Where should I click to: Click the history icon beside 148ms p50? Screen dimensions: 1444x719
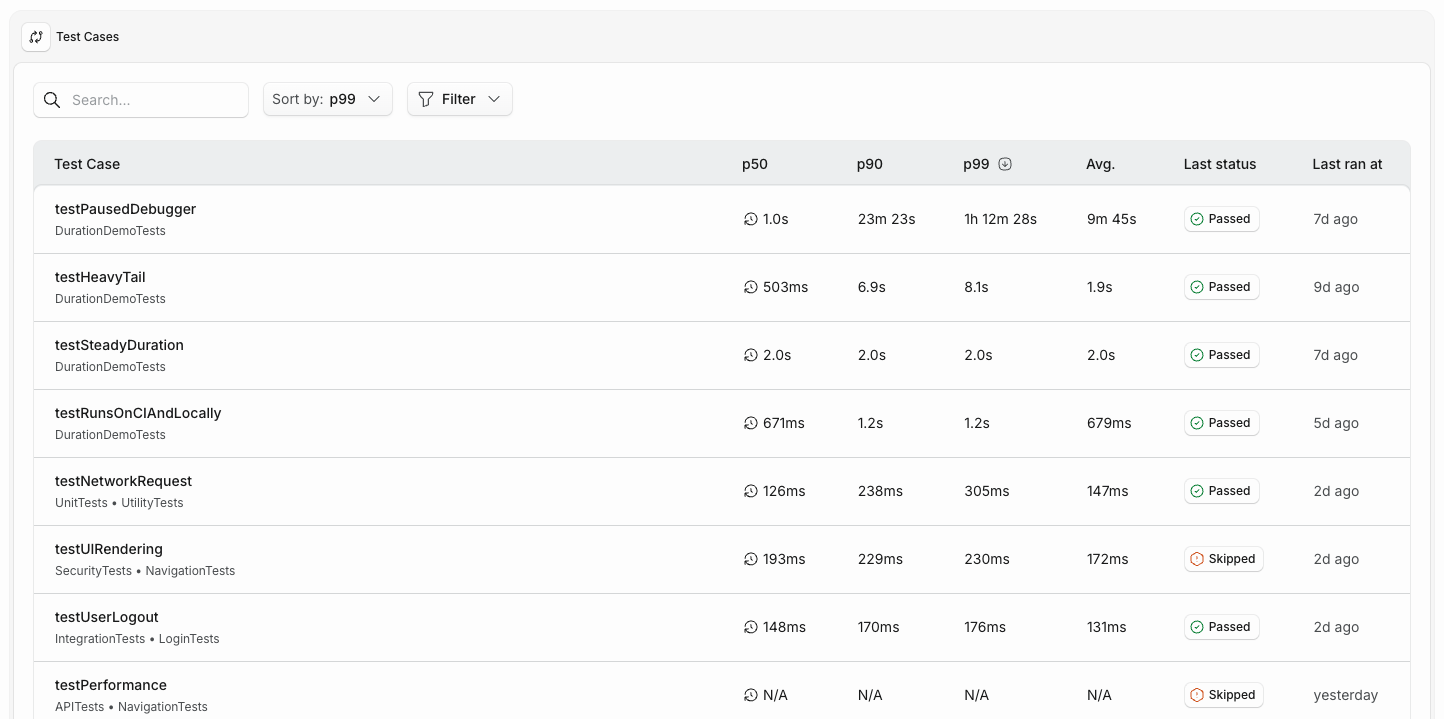pyautogui.click(x=751, y=627)
